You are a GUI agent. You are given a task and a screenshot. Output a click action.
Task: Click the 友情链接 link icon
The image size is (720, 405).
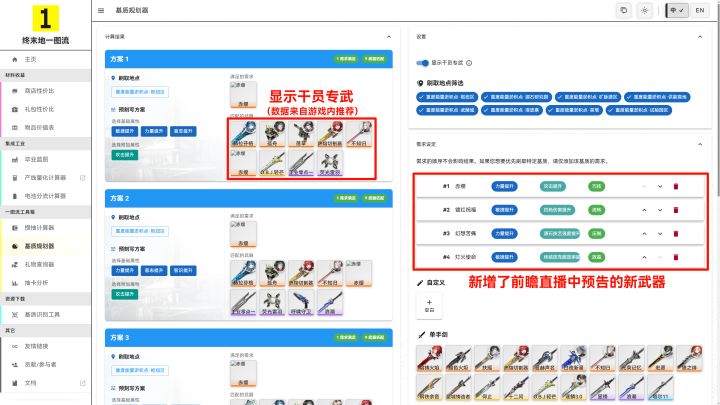(15, 346)
